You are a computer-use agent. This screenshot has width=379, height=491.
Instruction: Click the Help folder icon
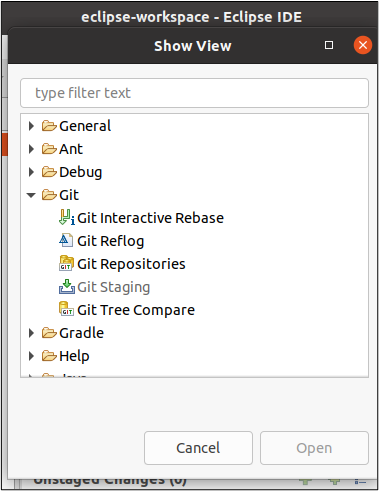click(x=49, y=356)
